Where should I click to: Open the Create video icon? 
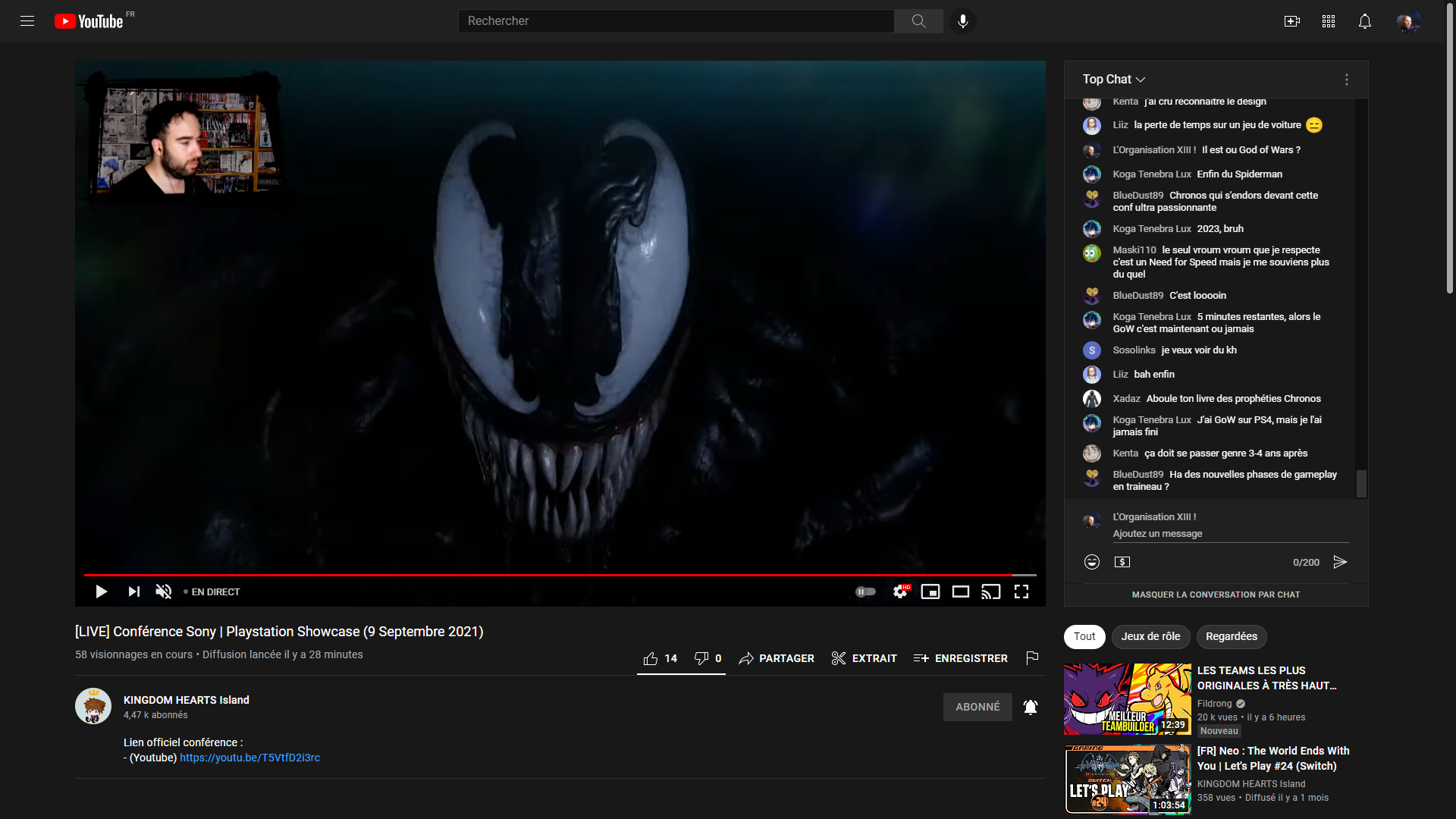[x=1292, y=21]
